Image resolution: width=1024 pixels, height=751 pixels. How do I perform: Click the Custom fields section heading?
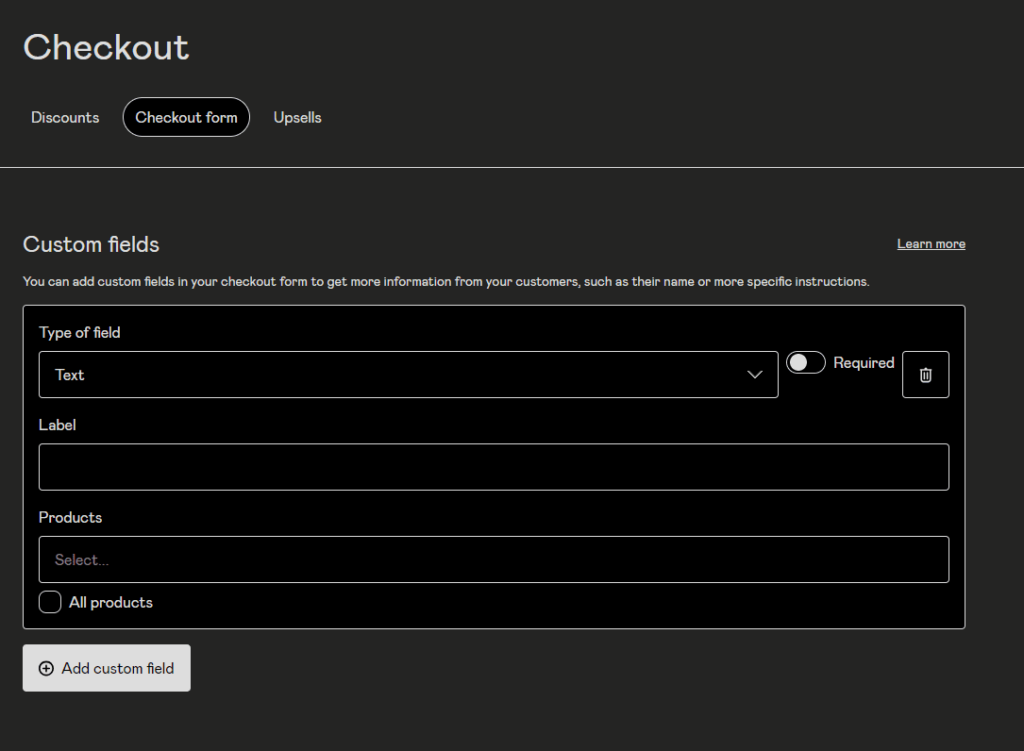pyautogui.click(x=91, y=244)
